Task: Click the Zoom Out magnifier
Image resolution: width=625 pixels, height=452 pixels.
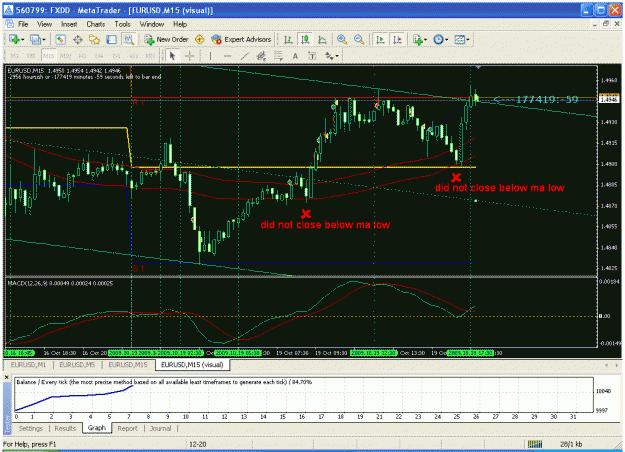Action: tap(359, 39)
